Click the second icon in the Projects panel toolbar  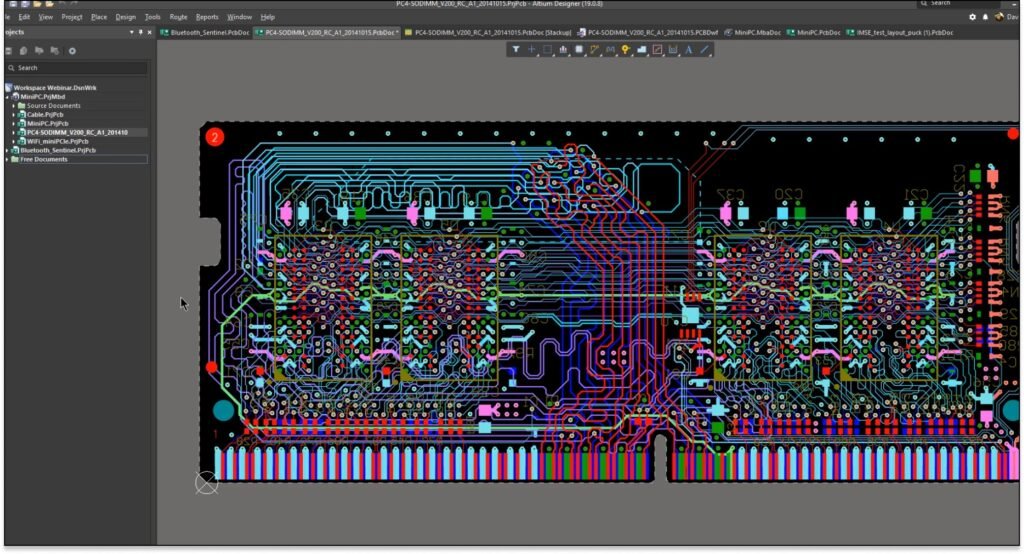[x=24, y=51]
